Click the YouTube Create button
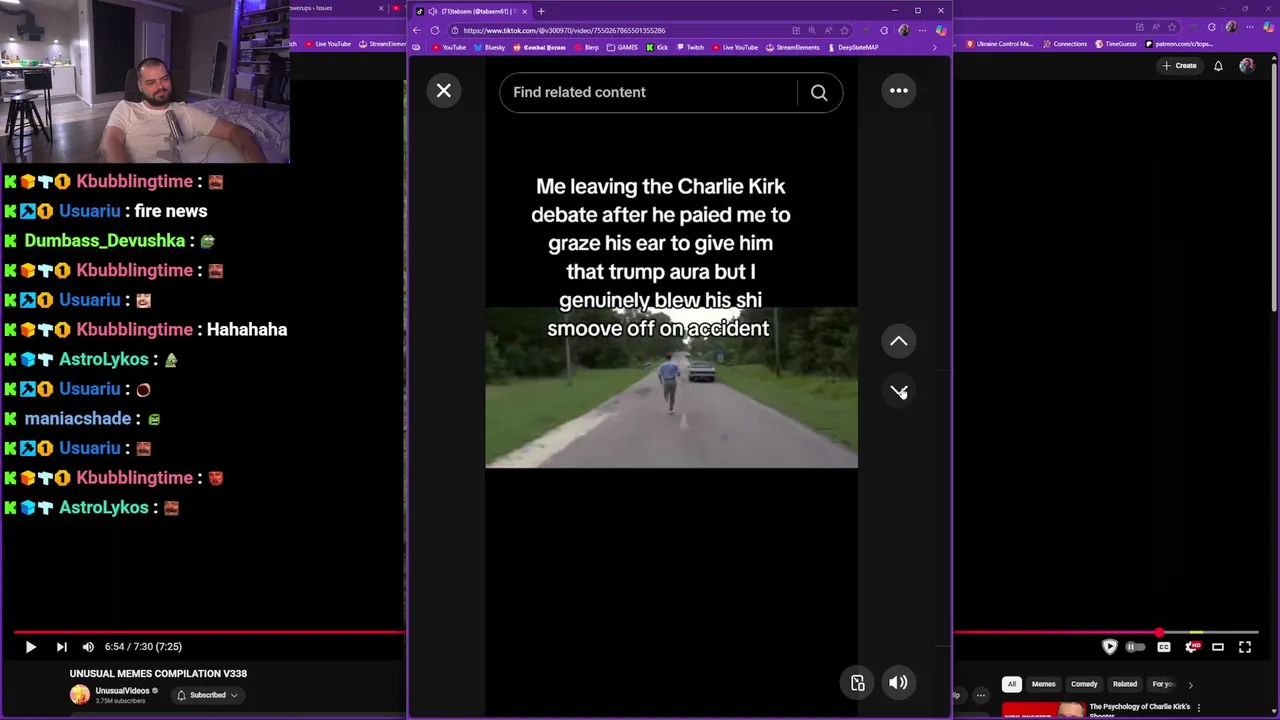Image resolution: width=1280 pixels, height=720 pixels. (1179, 65)
